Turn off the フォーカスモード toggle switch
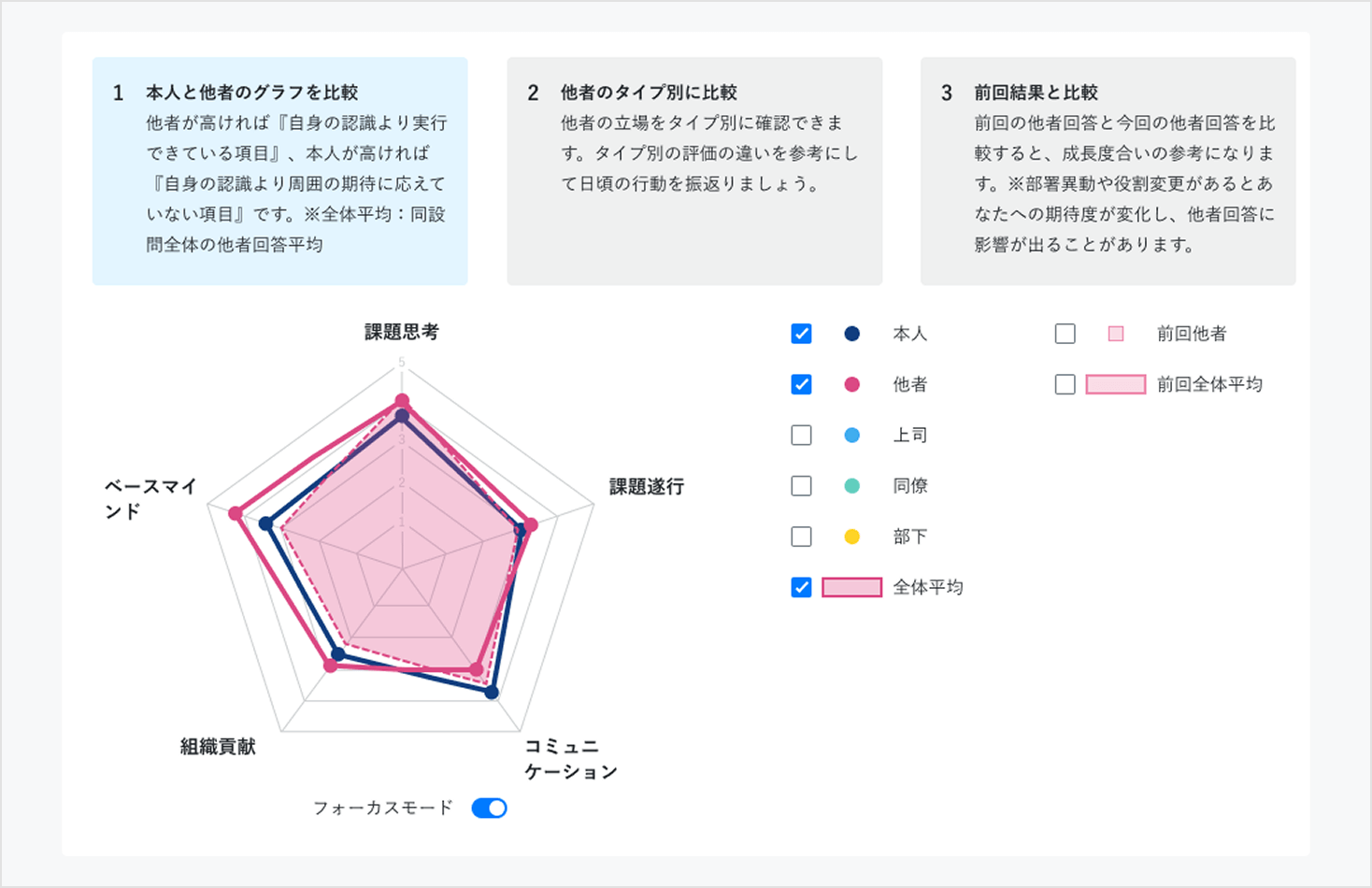 point(490,808)
